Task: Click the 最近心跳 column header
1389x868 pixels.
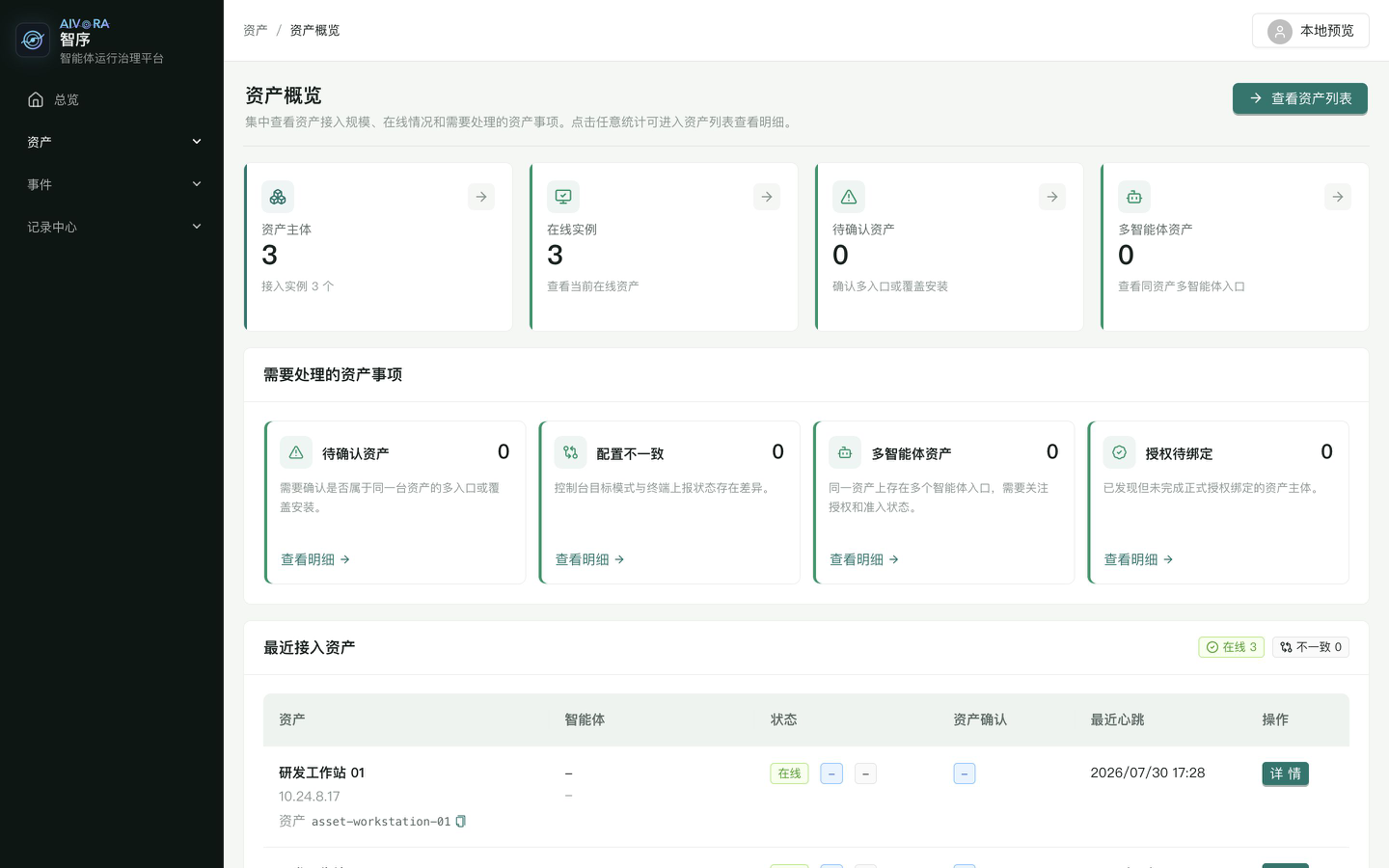Action: pyautogui.click(x=1117, y=719)
